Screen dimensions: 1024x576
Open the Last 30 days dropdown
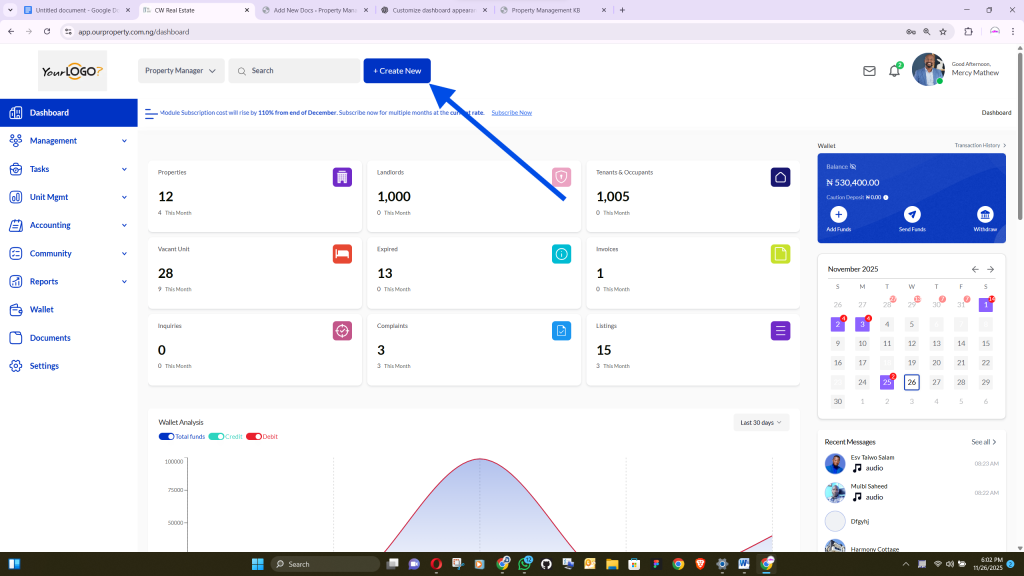761,422
